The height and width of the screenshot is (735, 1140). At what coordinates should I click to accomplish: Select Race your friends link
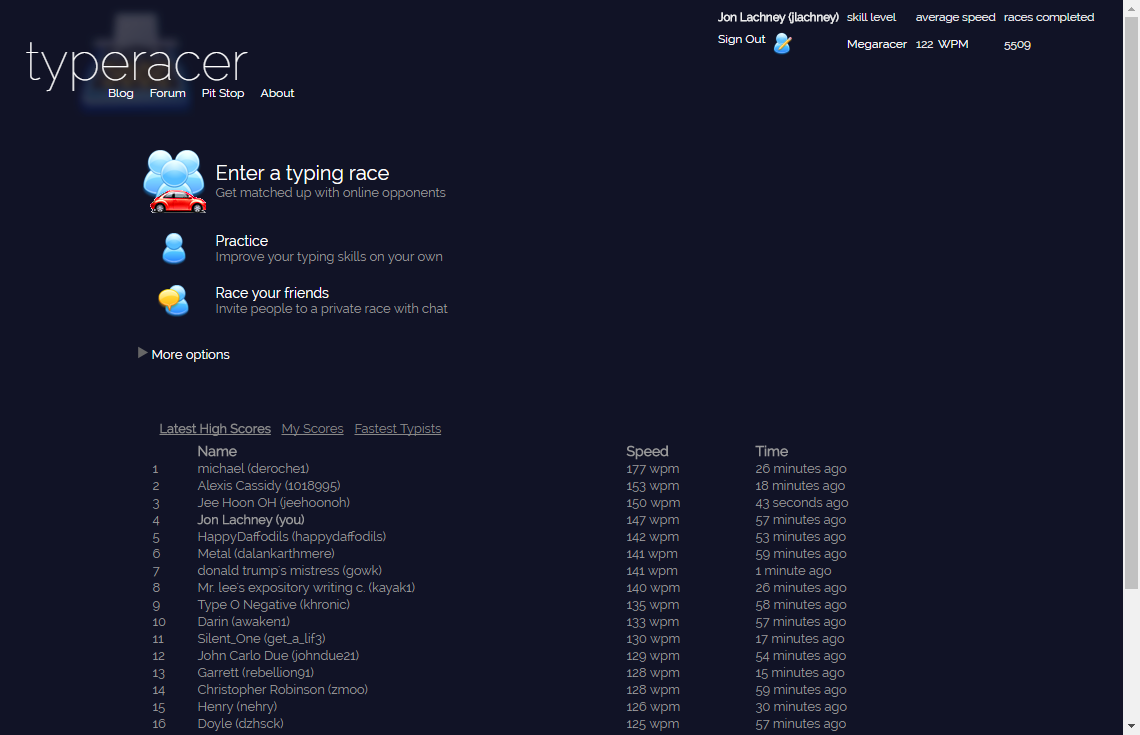tap(272, 293)
